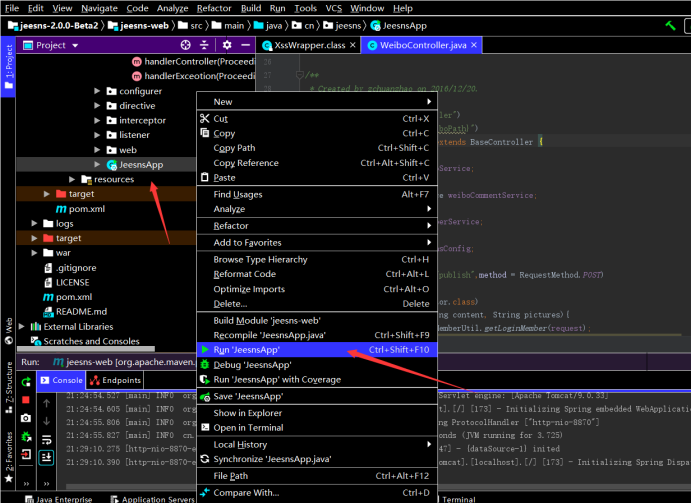The width and height of the screenshot is (692, 504).
Task: Switch to WeiboController.java editor tab
Action: click(423, 45)
